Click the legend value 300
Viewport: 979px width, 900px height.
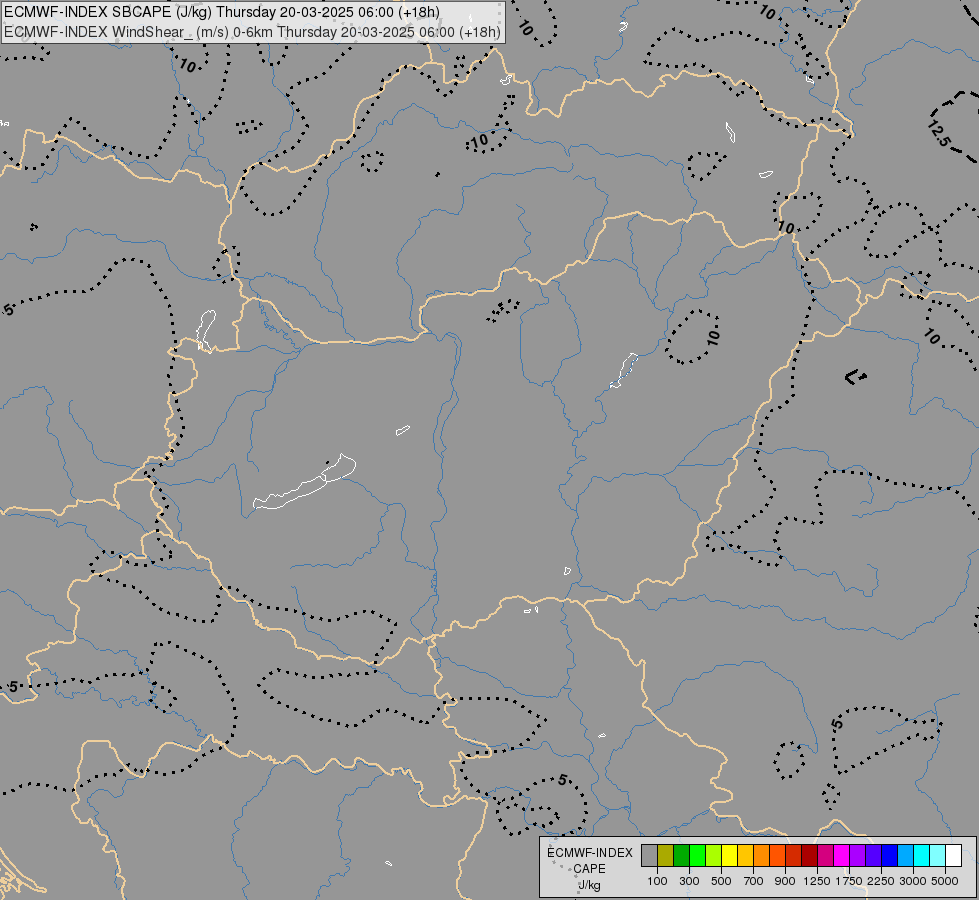689,881
